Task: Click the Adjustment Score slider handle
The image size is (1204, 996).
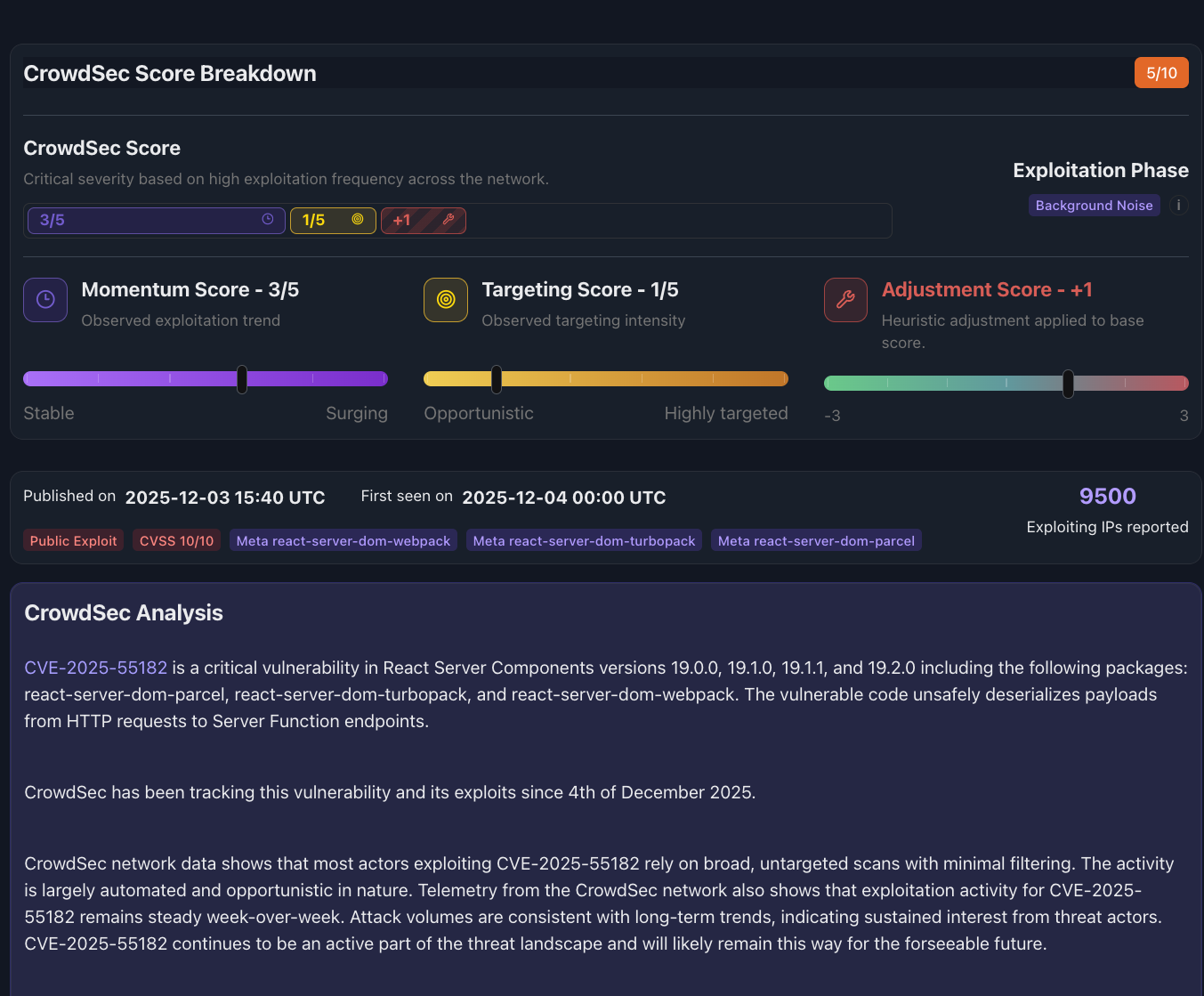Action: tap(1068, 384)
